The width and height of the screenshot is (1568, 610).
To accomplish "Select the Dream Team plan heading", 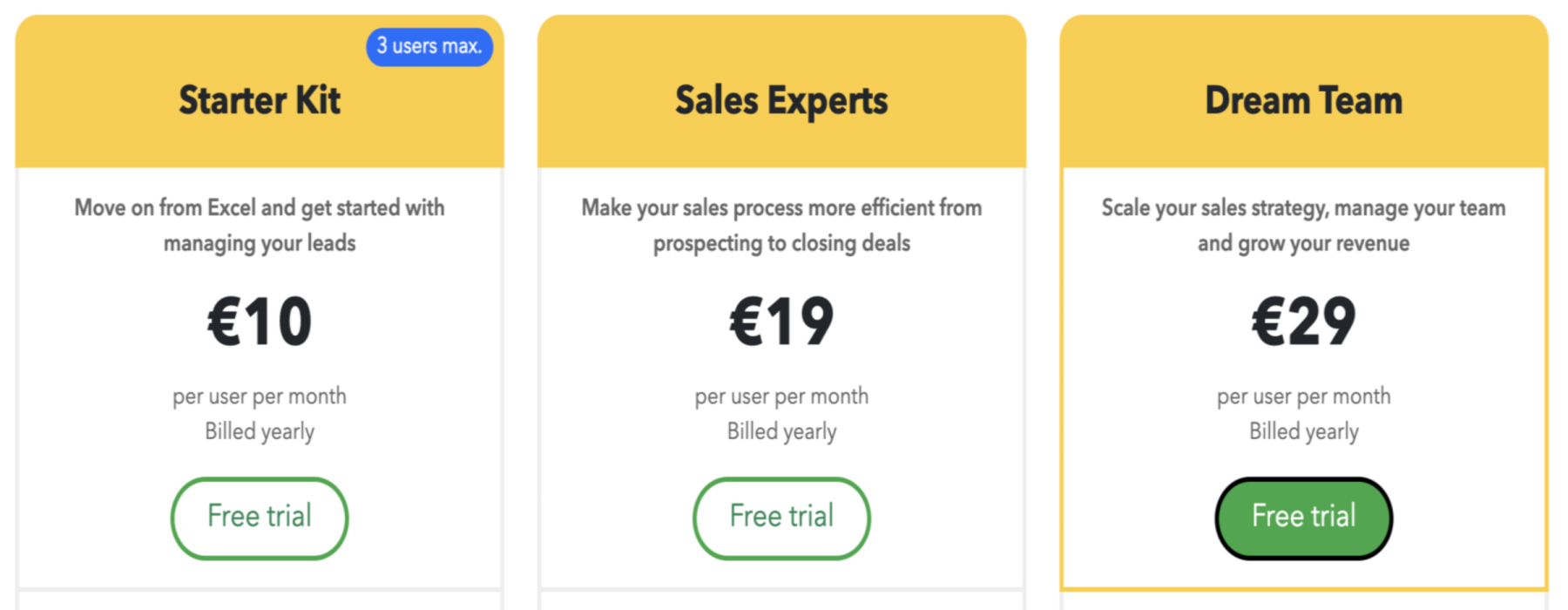I will pos(1304,100).
